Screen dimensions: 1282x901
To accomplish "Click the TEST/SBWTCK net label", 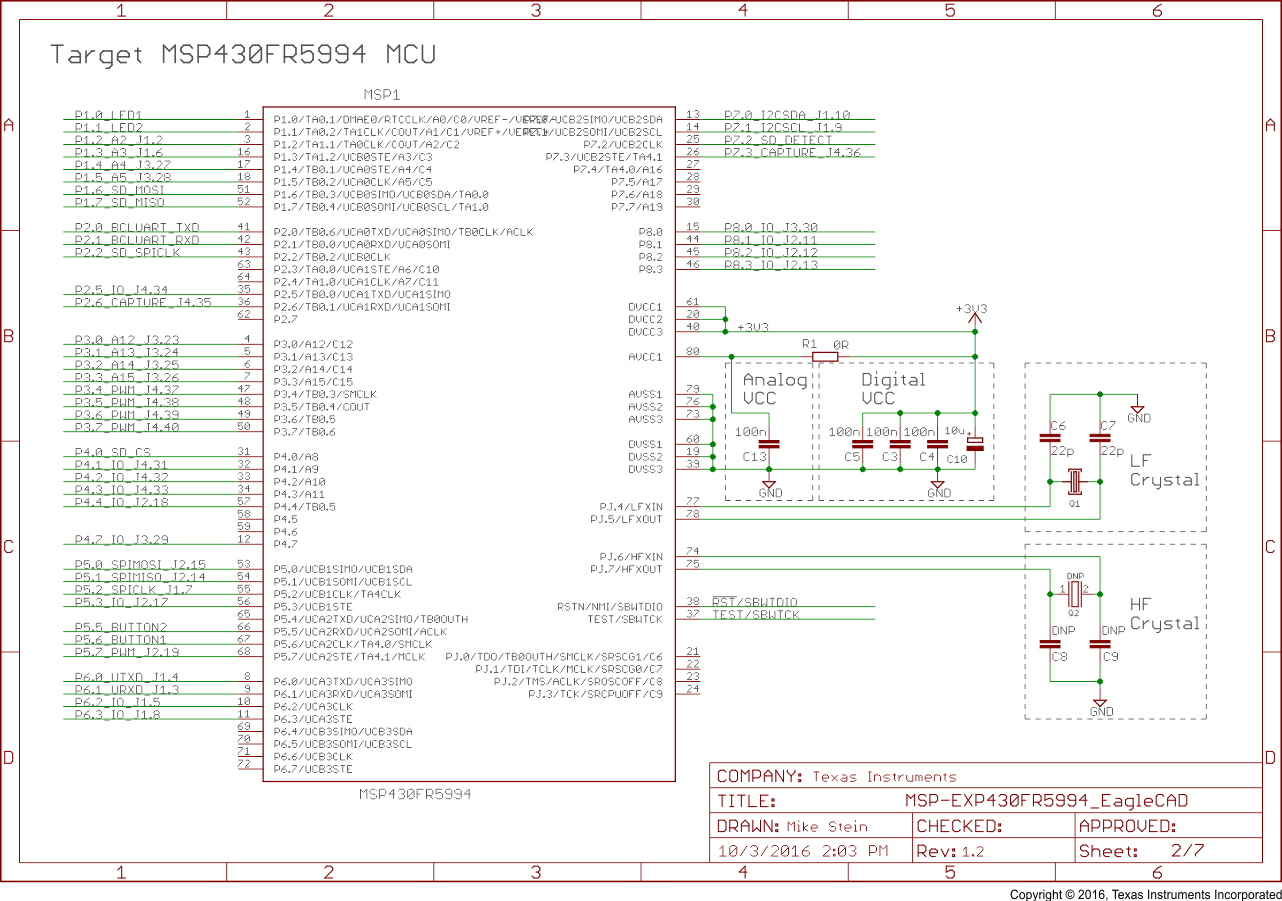I will click(x=755, y=615).
